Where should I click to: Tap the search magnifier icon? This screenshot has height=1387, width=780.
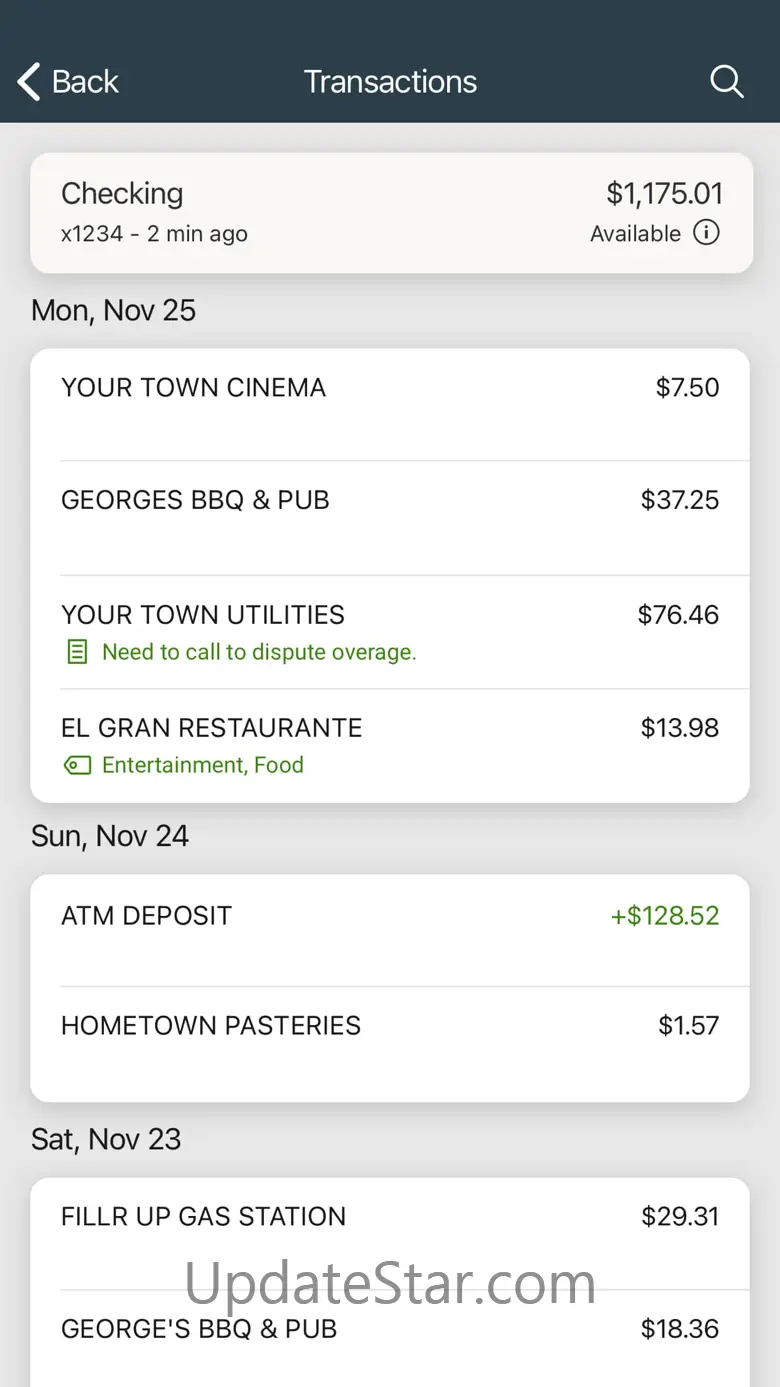(x=727, y=82)
